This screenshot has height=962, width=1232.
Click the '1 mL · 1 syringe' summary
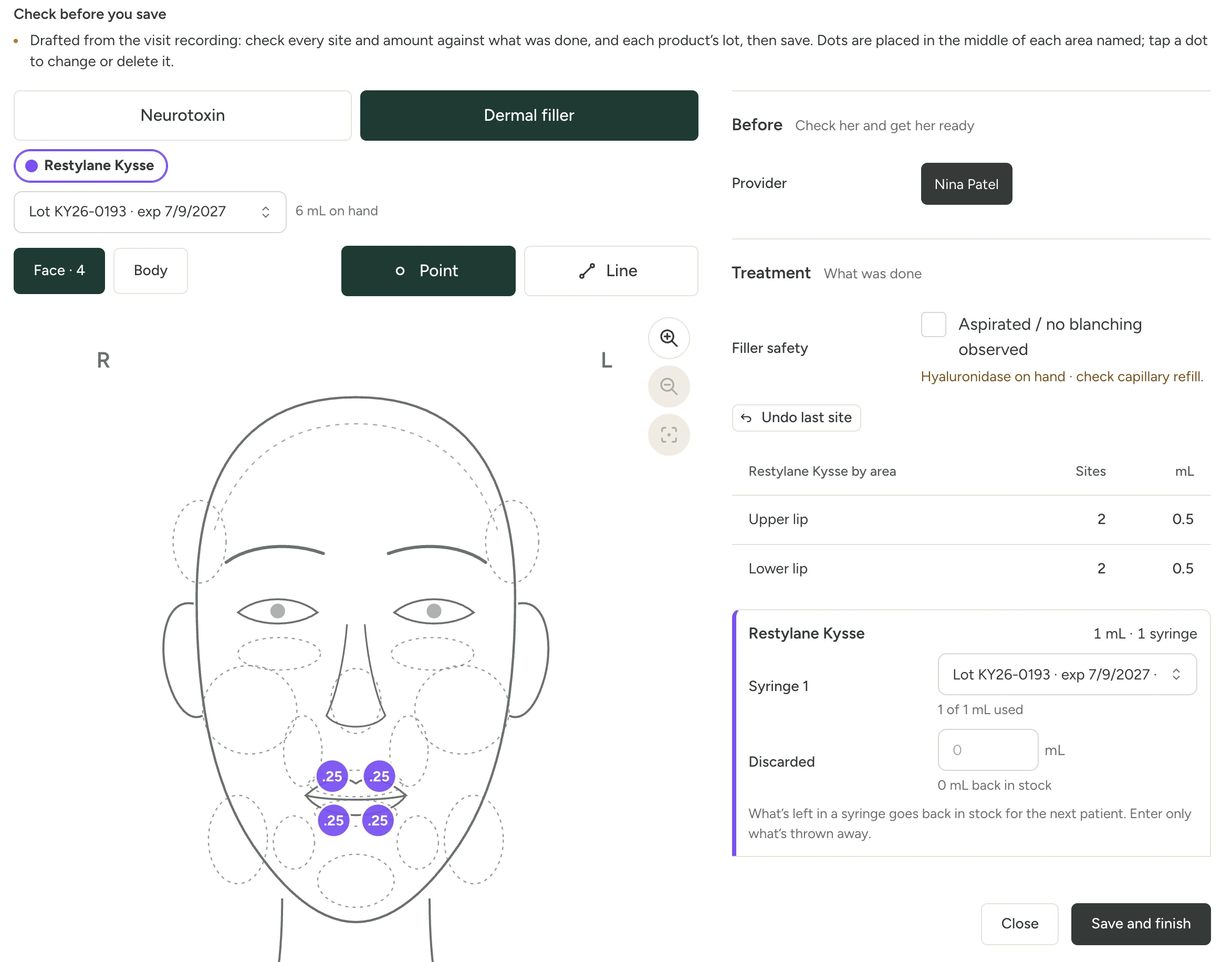coord(1145,634)
